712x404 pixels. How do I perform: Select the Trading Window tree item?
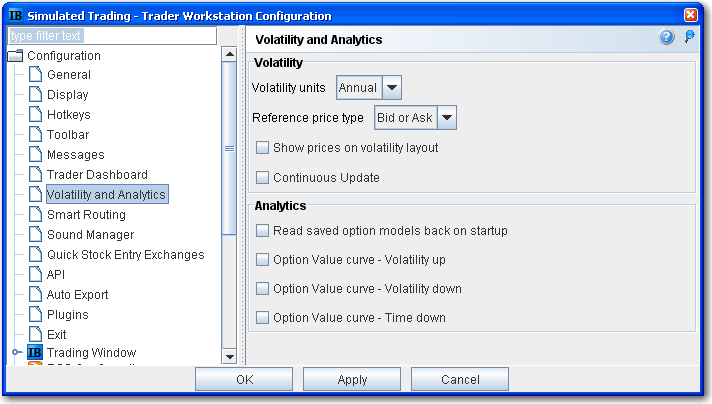pos(91,353)
